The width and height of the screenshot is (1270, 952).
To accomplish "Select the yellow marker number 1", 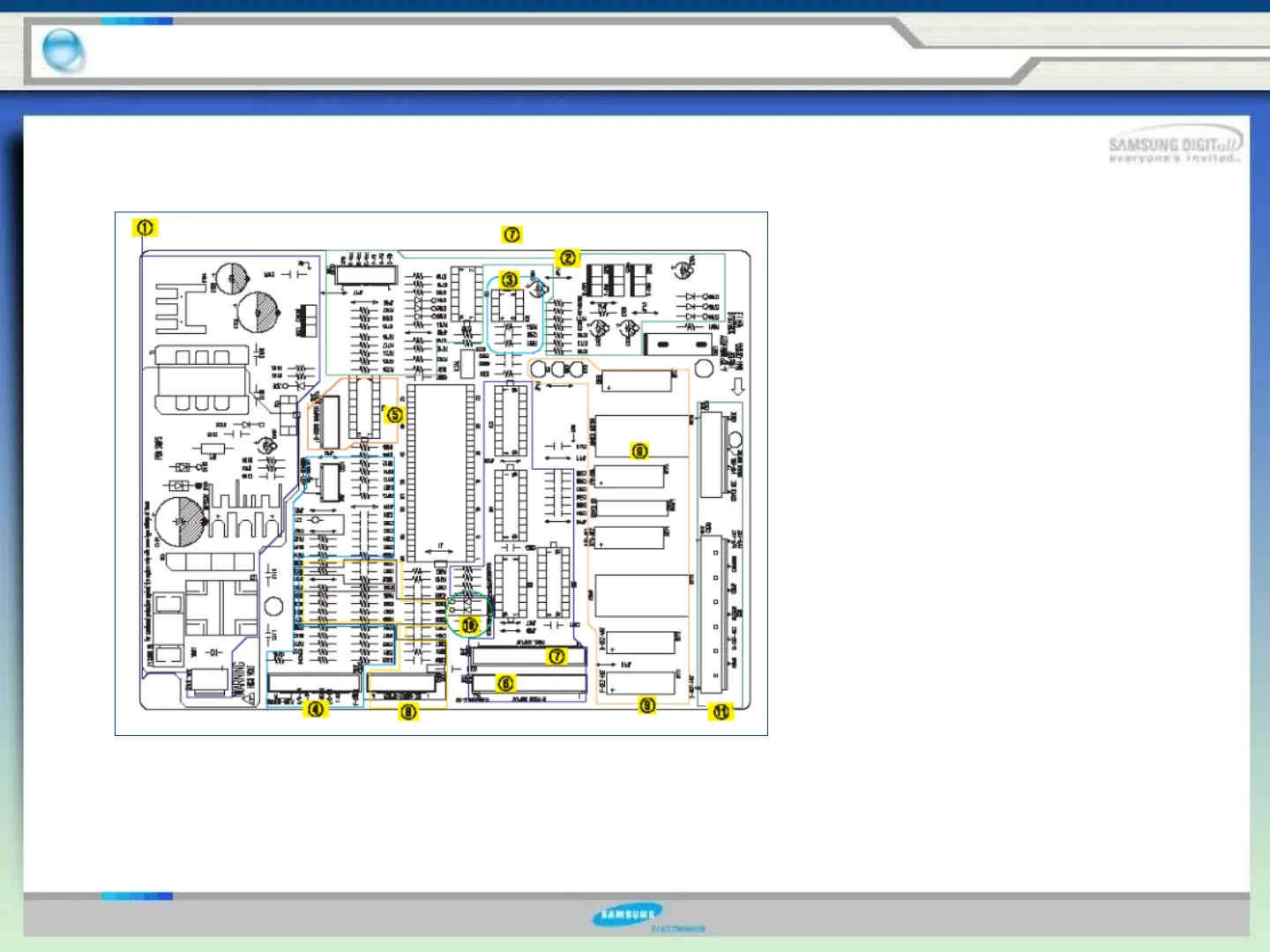I will pyautogui.click(x=145, y=227).
